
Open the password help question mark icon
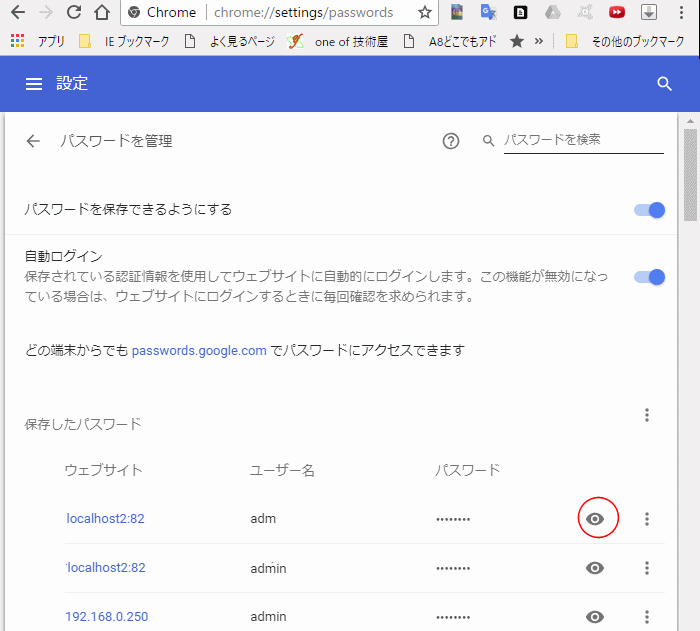(450, 141)
